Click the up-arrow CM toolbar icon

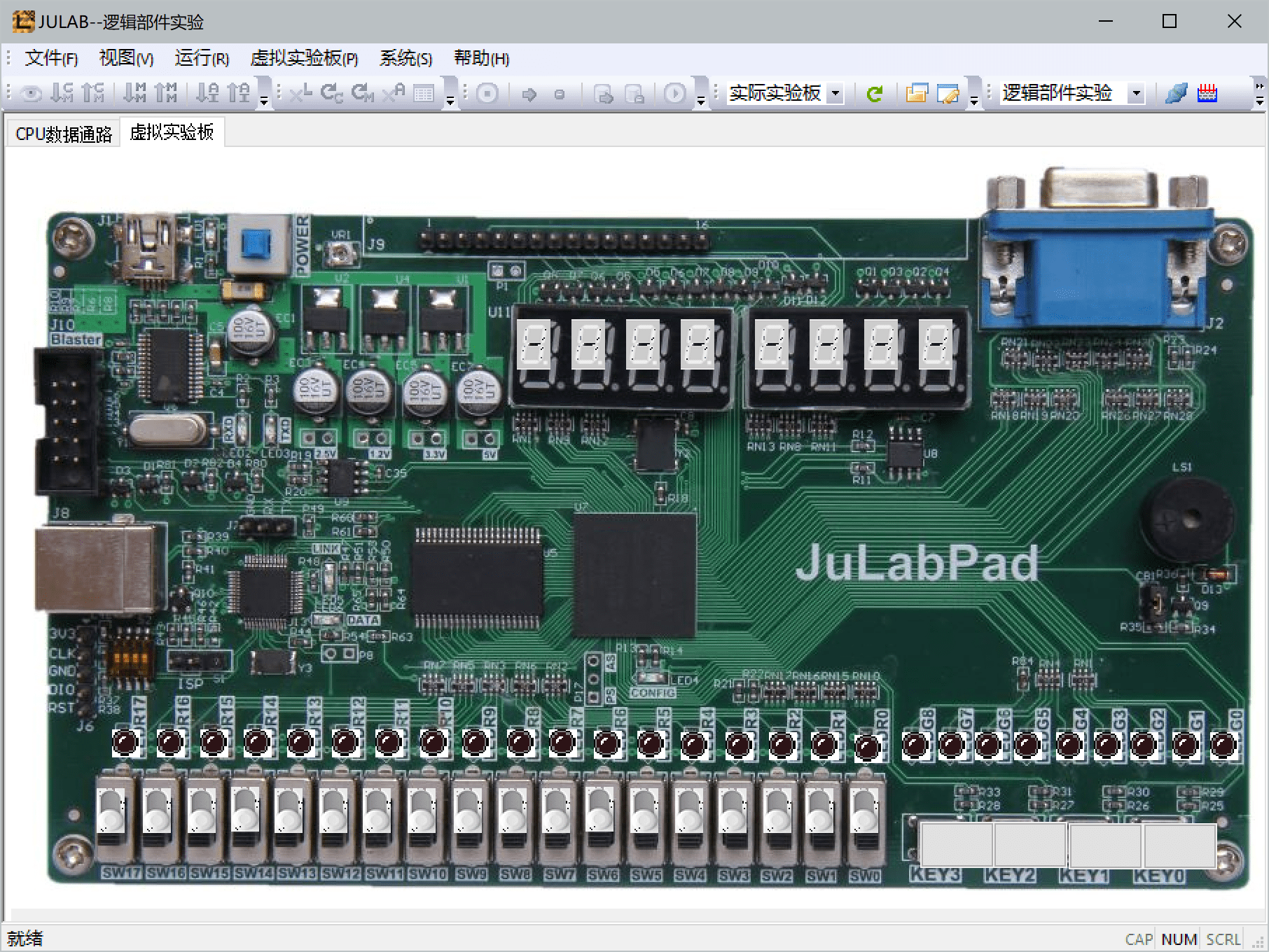point(93,93)
